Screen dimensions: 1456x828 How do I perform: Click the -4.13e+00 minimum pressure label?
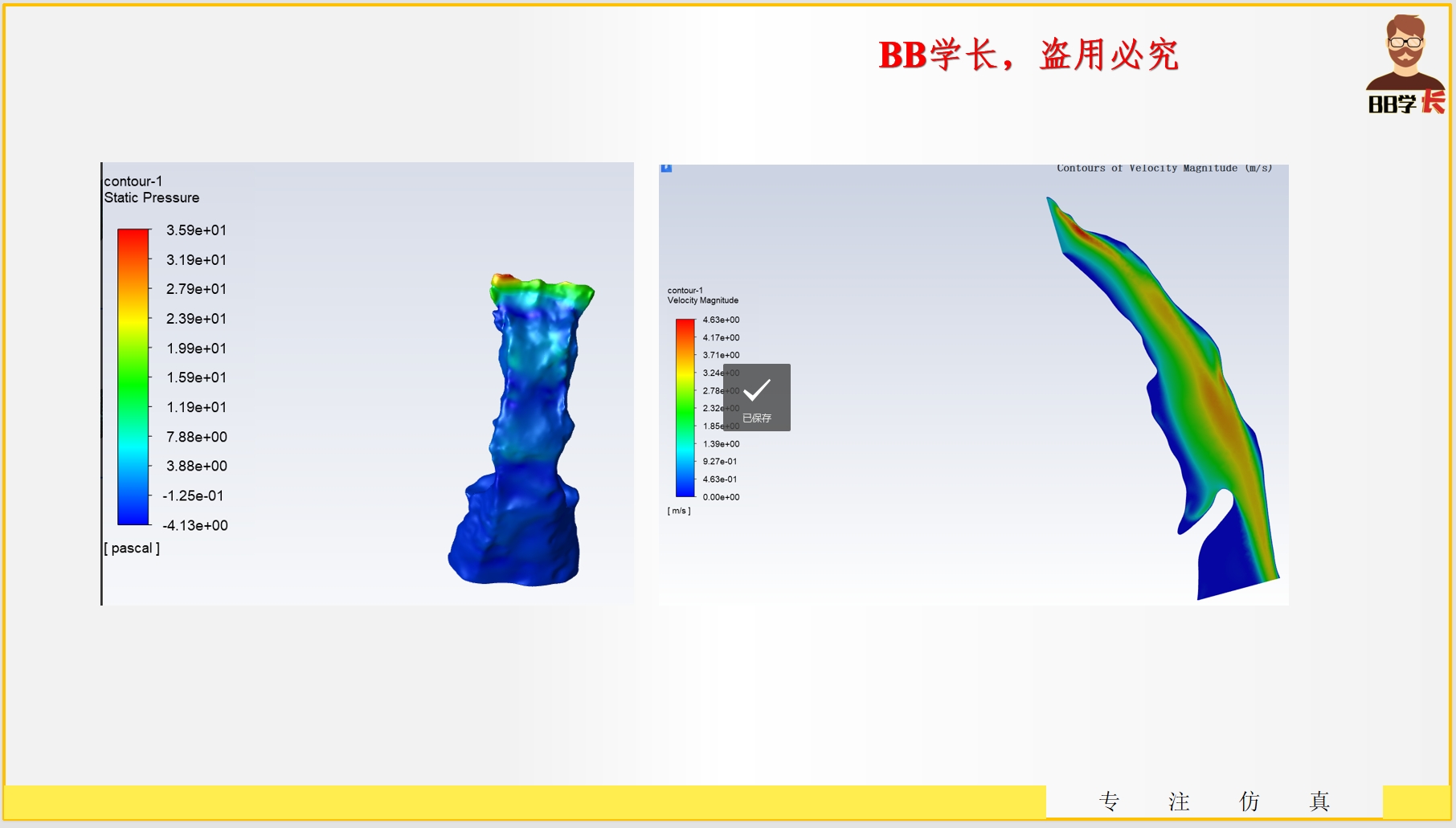[x=195, y=525]
